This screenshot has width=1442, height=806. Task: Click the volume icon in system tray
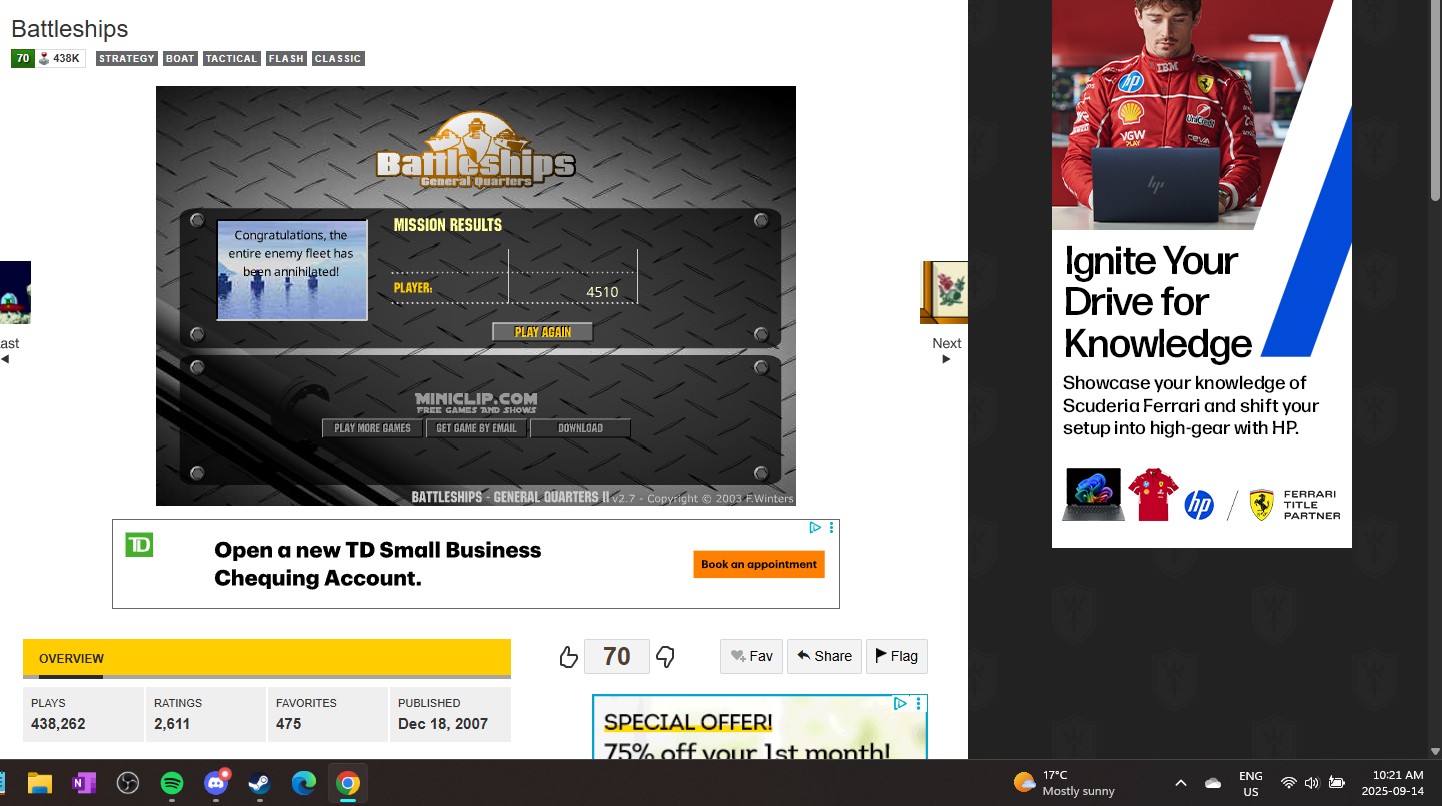(1311, 783)
